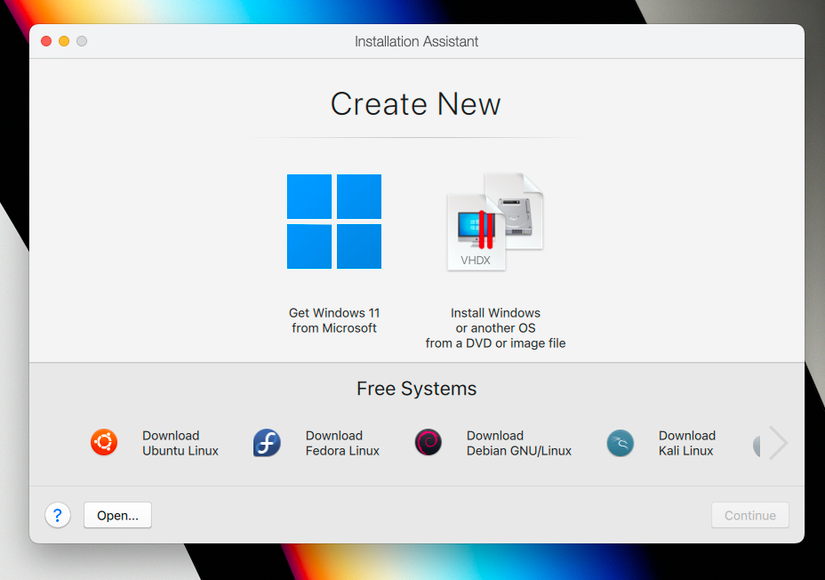The height and width of the screenshot is (580, 825).
Task: Click the "Installation Assistant" title bar text
Action: [416, 41]
